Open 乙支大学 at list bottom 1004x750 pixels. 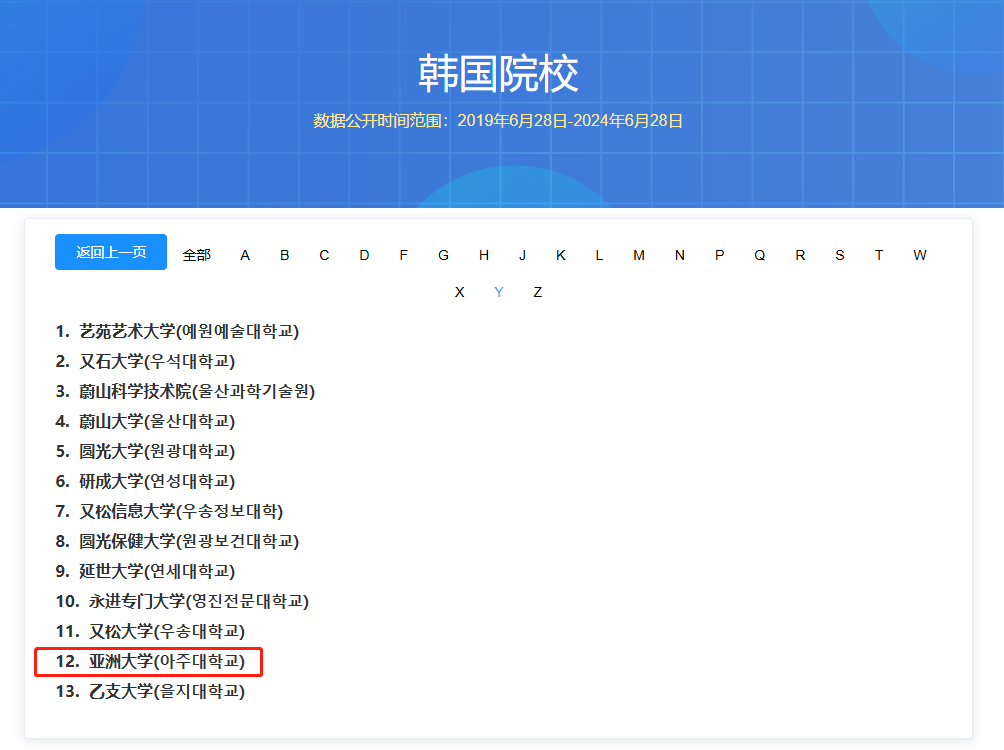pyautogui.click(x=166, y=691)
